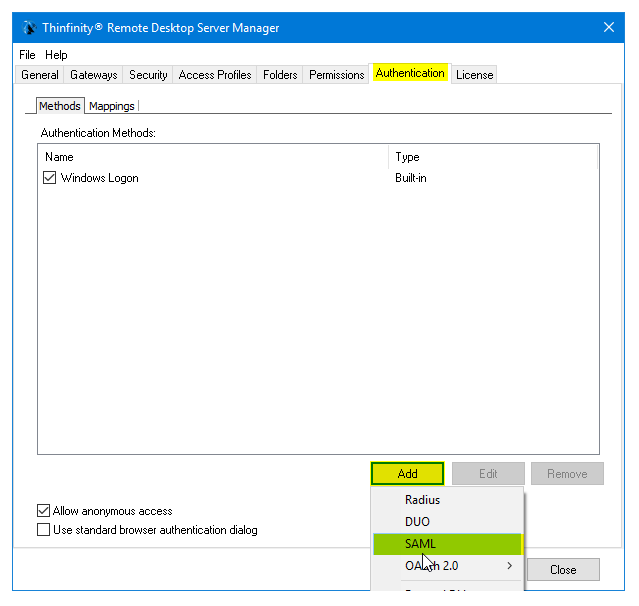The height and width of the screenshot is (606, 639).
Task: Open the Help menu
Action: pos(56,55)
